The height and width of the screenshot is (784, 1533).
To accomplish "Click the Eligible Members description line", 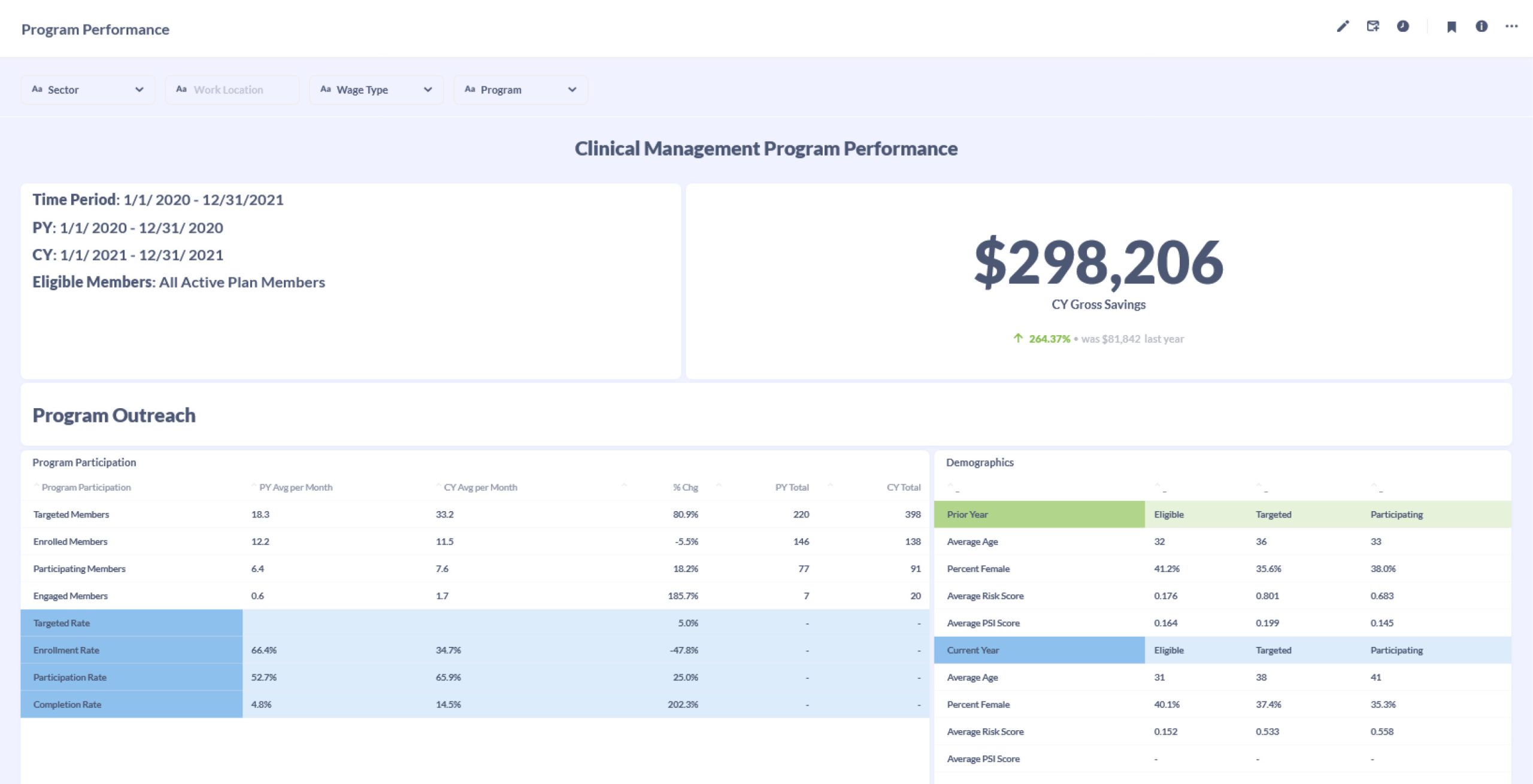I will point(179,282).
